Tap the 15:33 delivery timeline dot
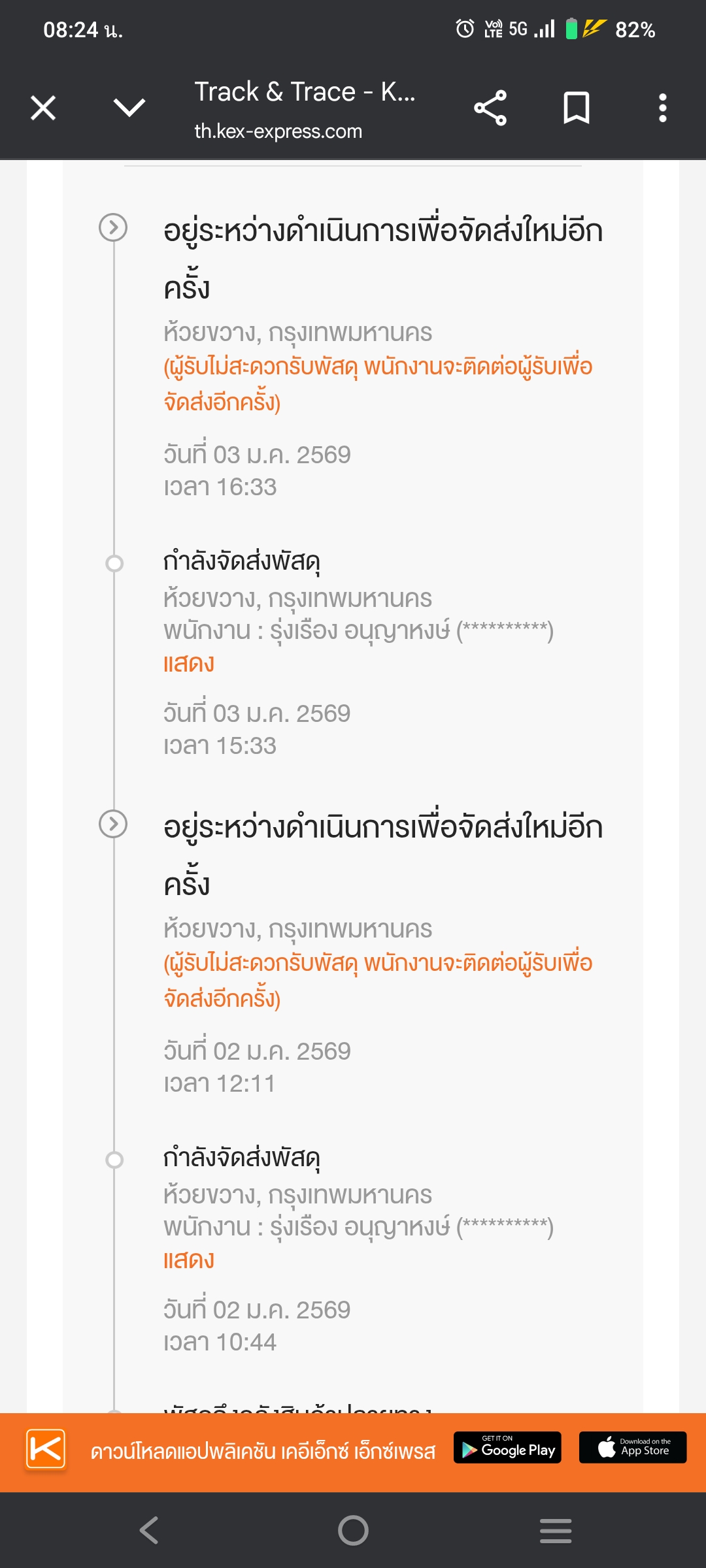706x1568 pixels. tap(114, 563)
